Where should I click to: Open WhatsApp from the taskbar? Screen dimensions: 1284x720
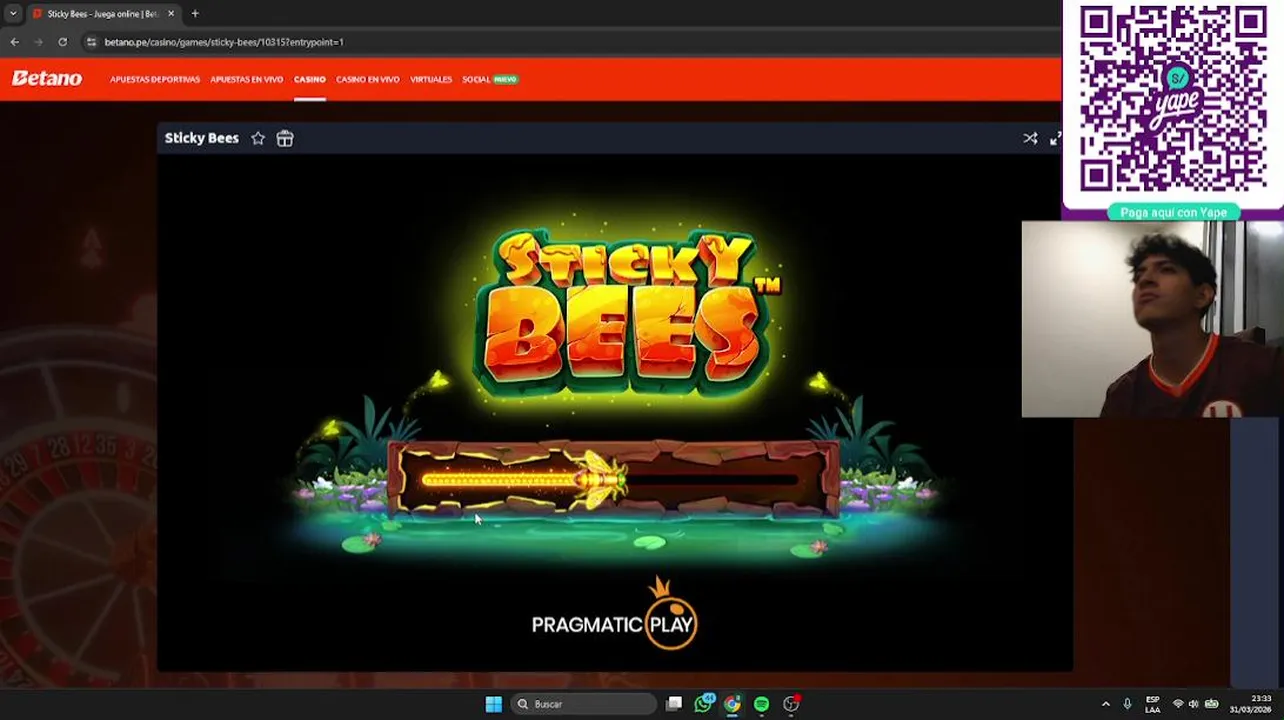pyautogui.click(x=703, y=704)
